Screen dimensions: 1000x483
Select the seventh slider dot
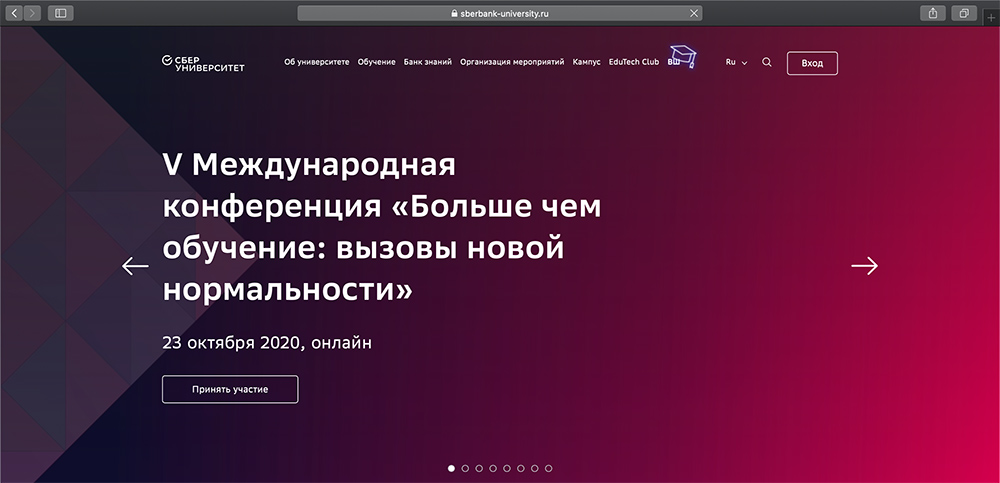[x=534, y=468]
